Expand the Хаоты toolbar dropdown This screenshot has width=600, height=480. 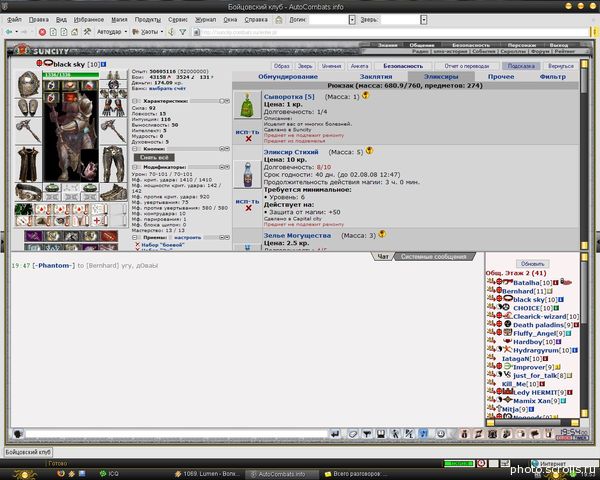(x=162, y=32)
